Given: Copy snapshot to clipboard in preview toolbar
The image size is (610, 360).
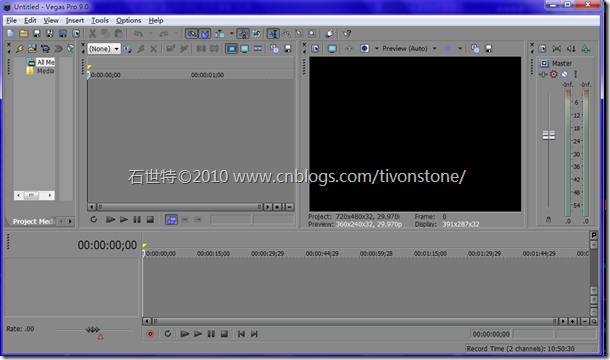Looking at the screenshot, I should coord(475,49).
